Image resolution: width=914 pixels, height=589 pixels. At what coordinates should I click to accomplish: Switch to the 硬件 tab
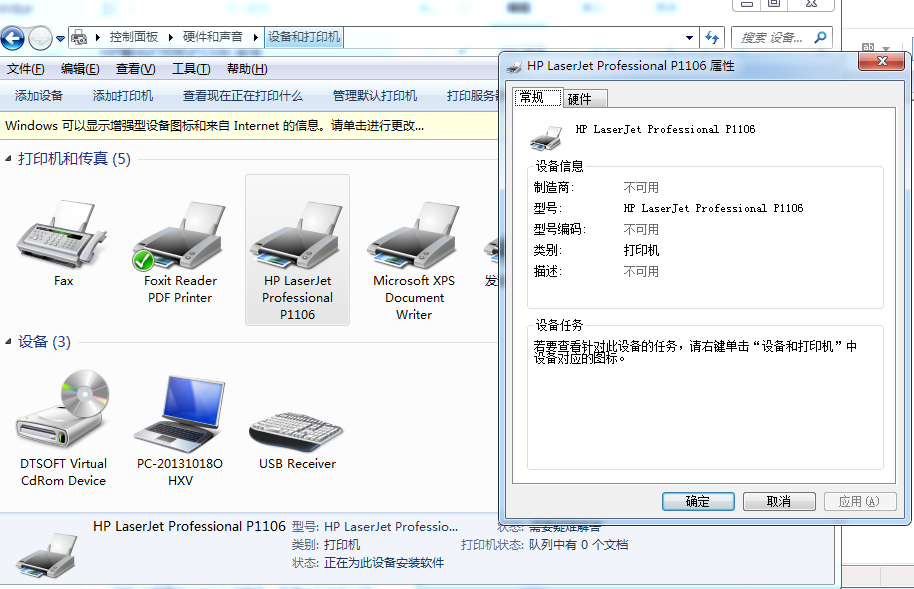pos(586,99)
